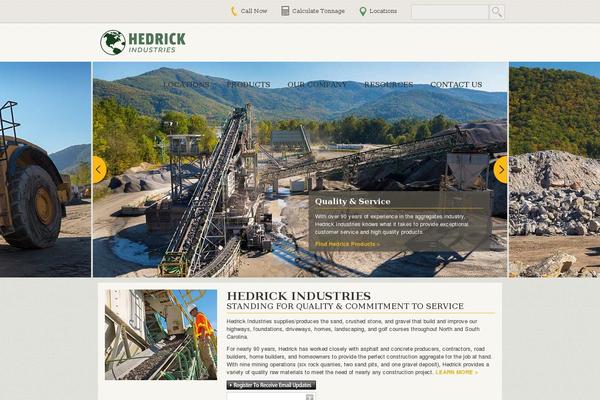Follow the LEARN MORE link
This screenshot has height=400, width=600.
pos(457,372)
